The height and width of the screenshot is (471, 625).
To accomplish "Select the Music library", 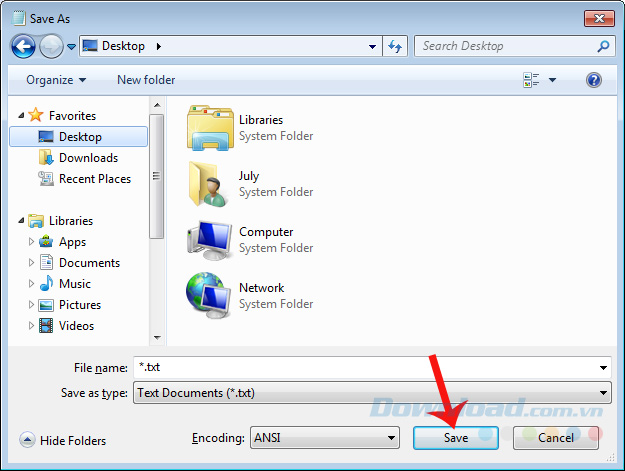I will 75,284.
